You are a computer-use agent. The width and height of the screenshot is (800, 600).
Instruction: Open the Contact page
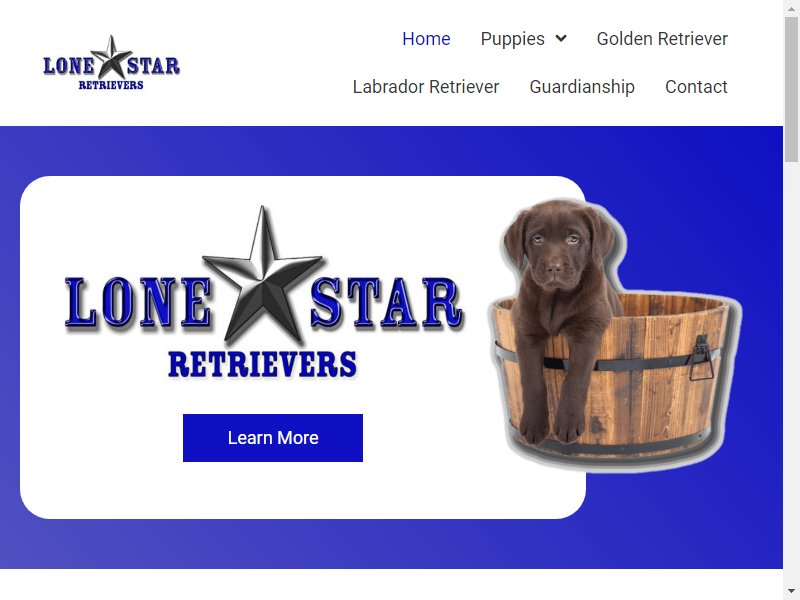pos(696,87)
